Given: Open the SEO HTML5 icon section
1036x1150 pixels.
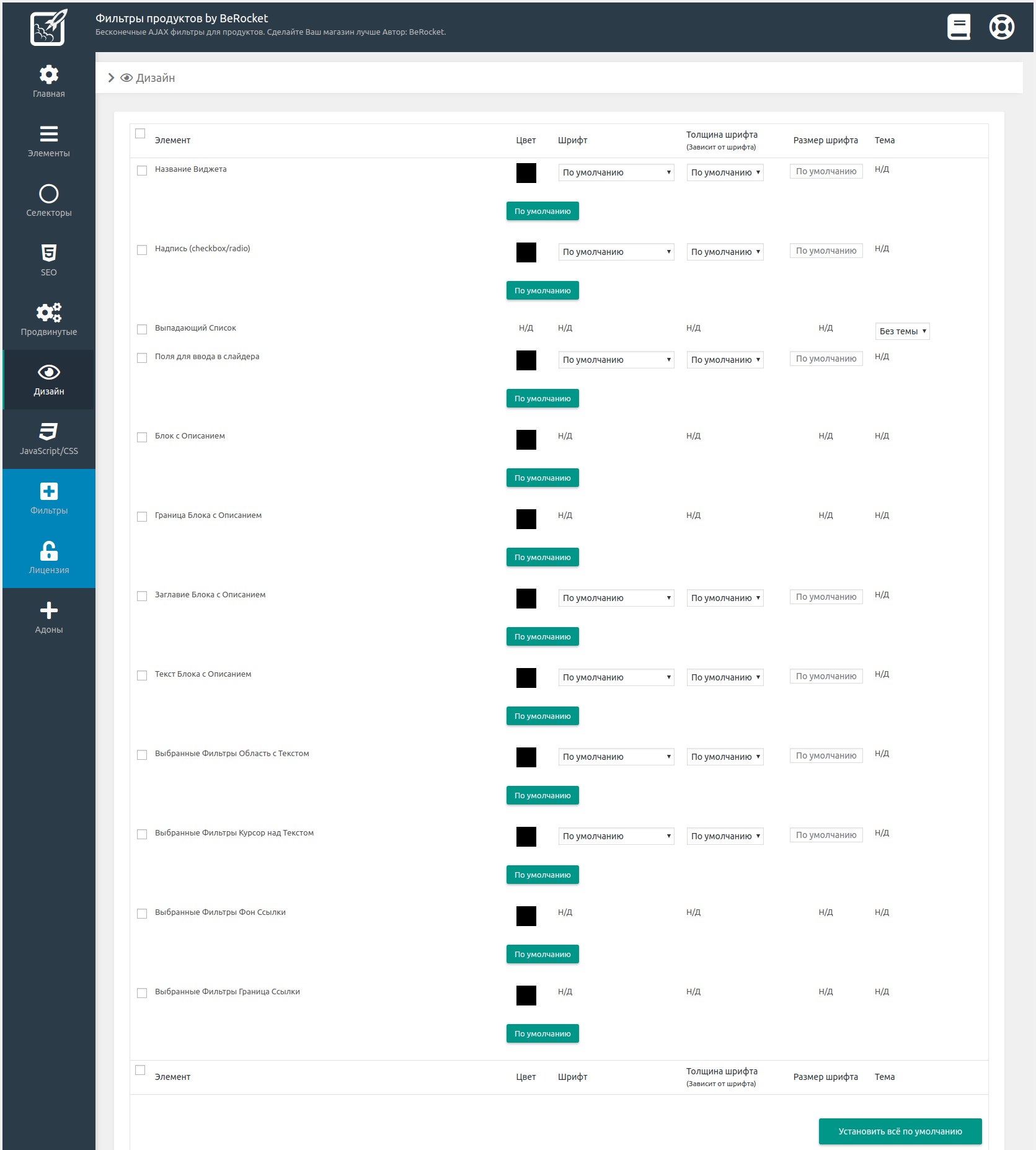Looking at the screenshot, I should tap(48, 260).
